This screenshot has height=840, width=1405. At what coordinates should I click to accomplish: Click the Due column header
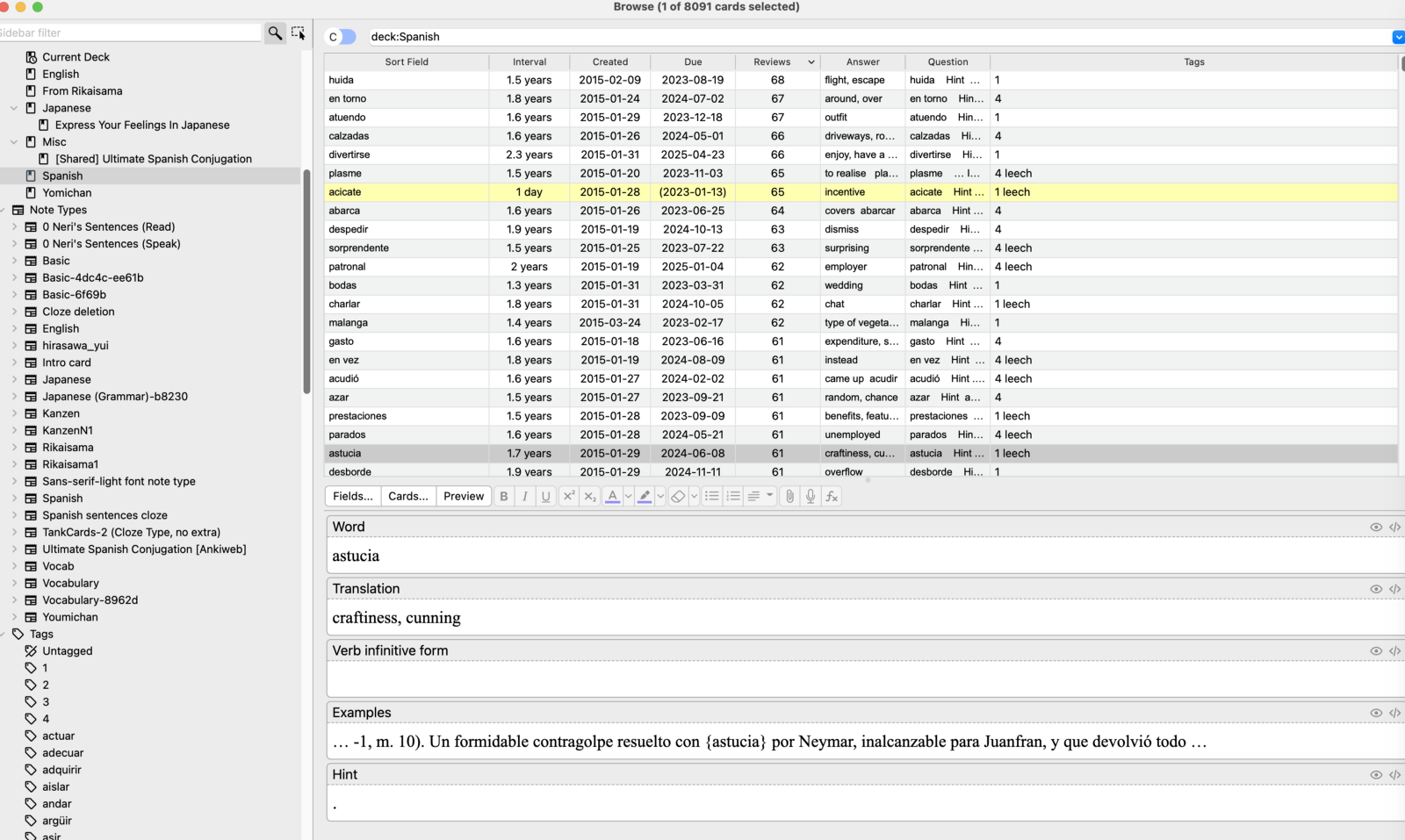coord(693,62)
